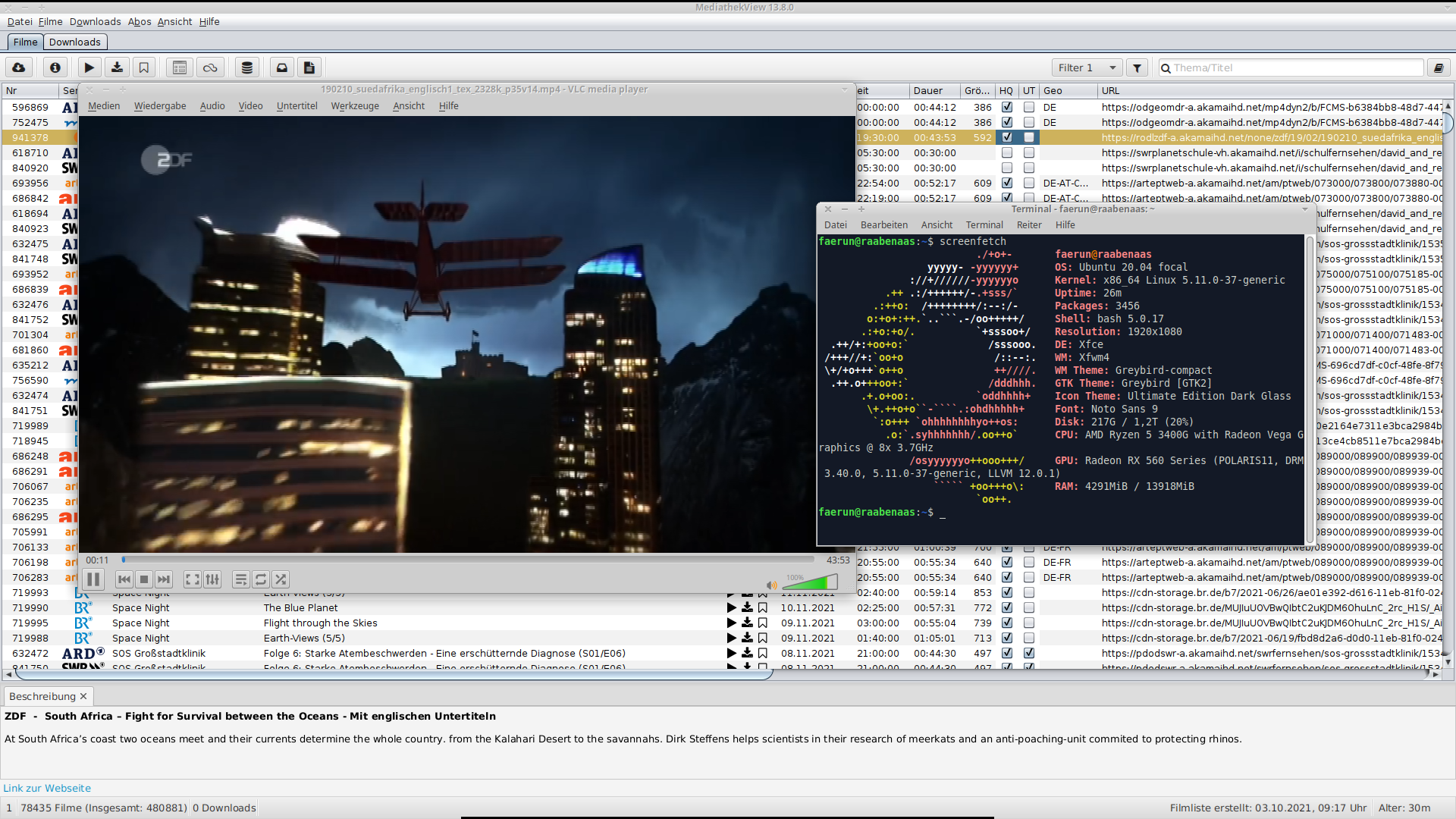Download selected film via MediathekView toolbar icon
The width and height of the screenshot is (1456, 819).
click(x=117, y=68)
